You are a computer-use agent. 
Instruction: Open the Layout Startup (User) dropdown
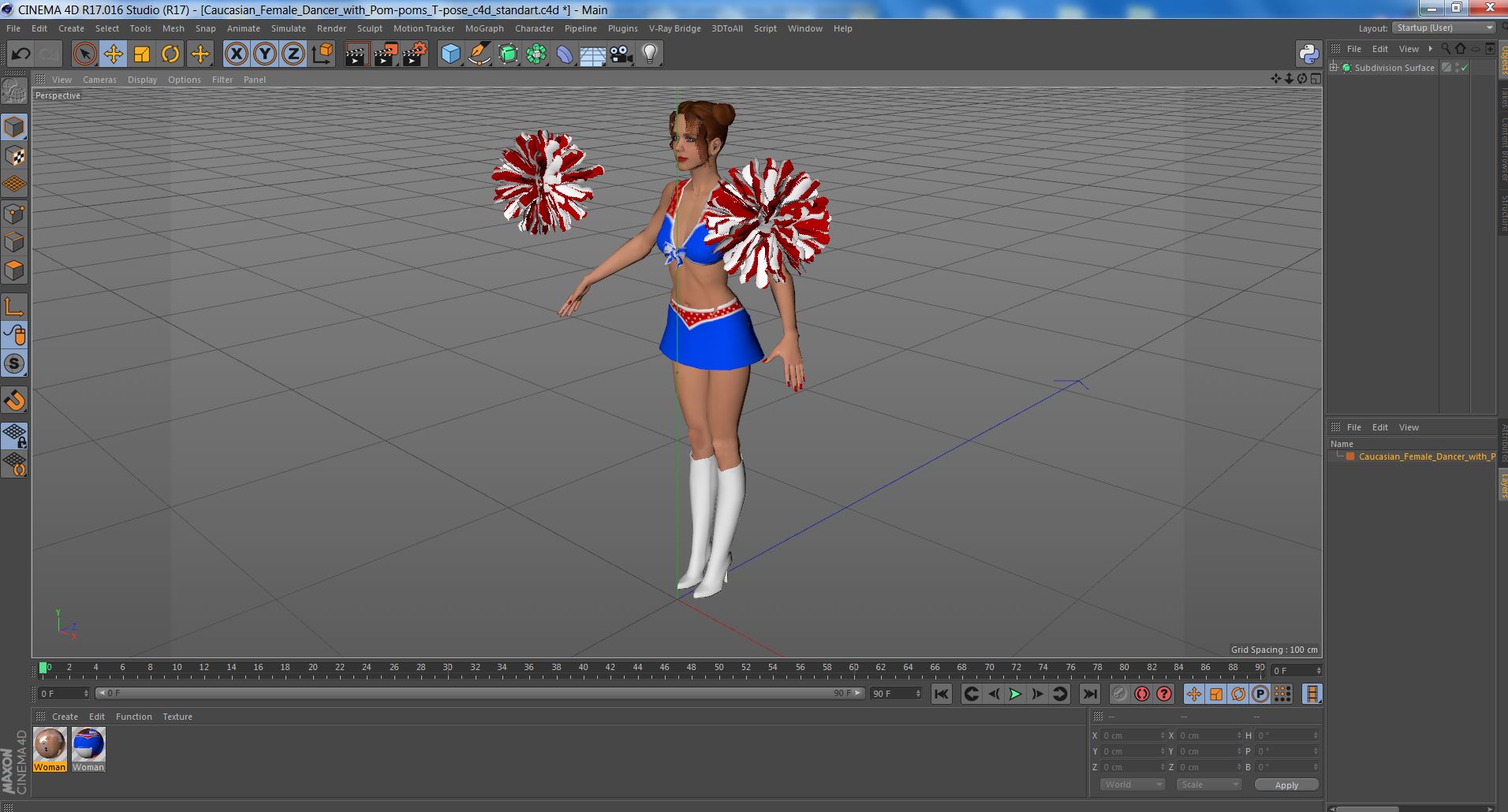(1443, 28)
